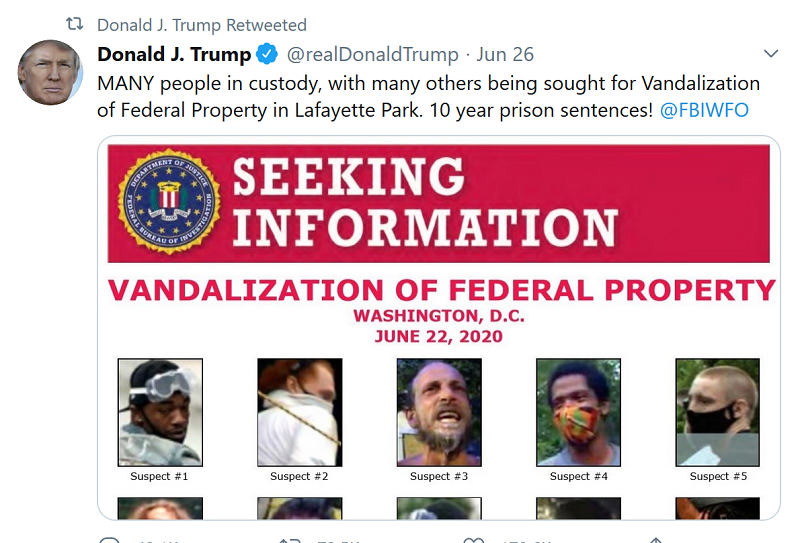The width and height of the screenshot is (800, 543).
Task: Click the red Seeking Information banner
Action: 500,204
